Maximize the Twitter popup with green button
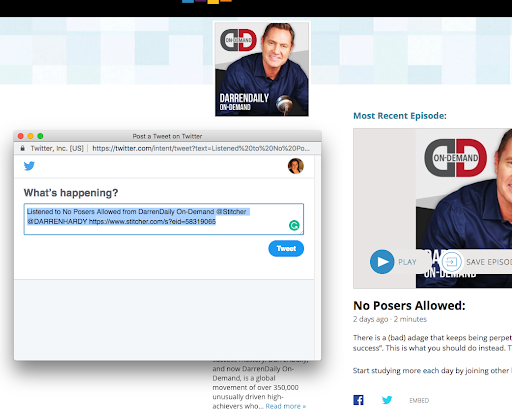Screen dimensions: 512x414 (40, 136)
